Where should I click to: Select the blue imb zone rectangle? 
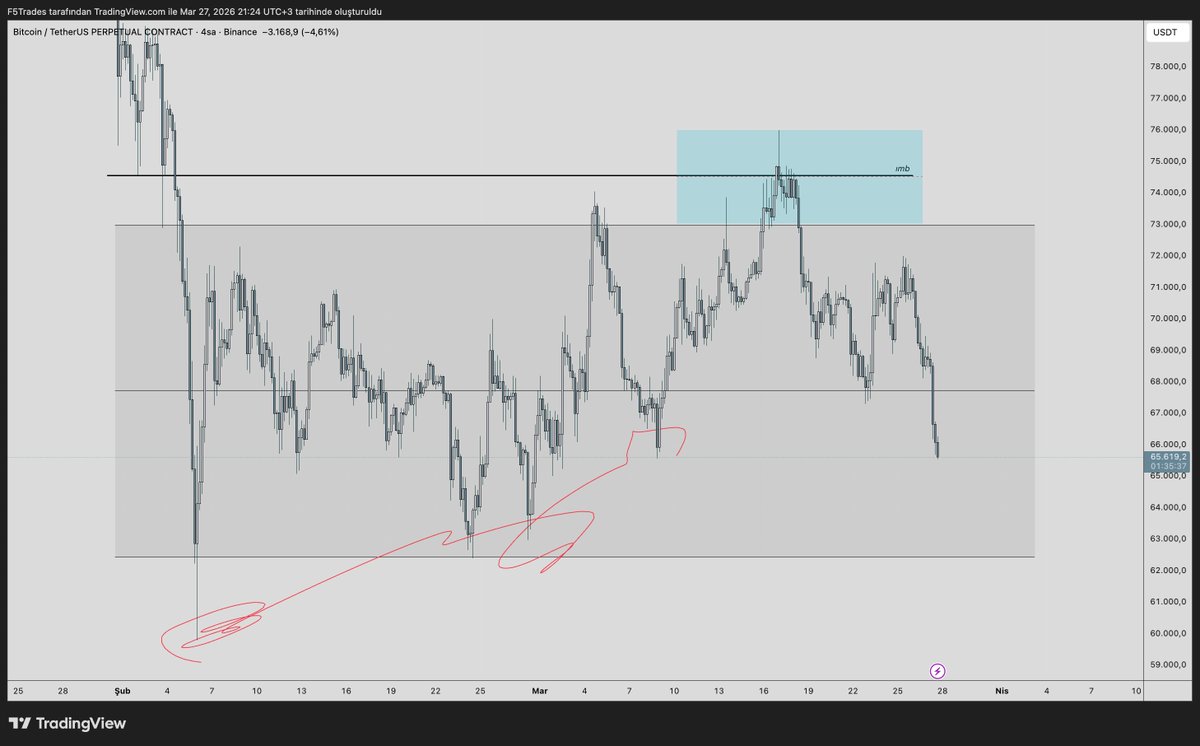coord(799,177)
